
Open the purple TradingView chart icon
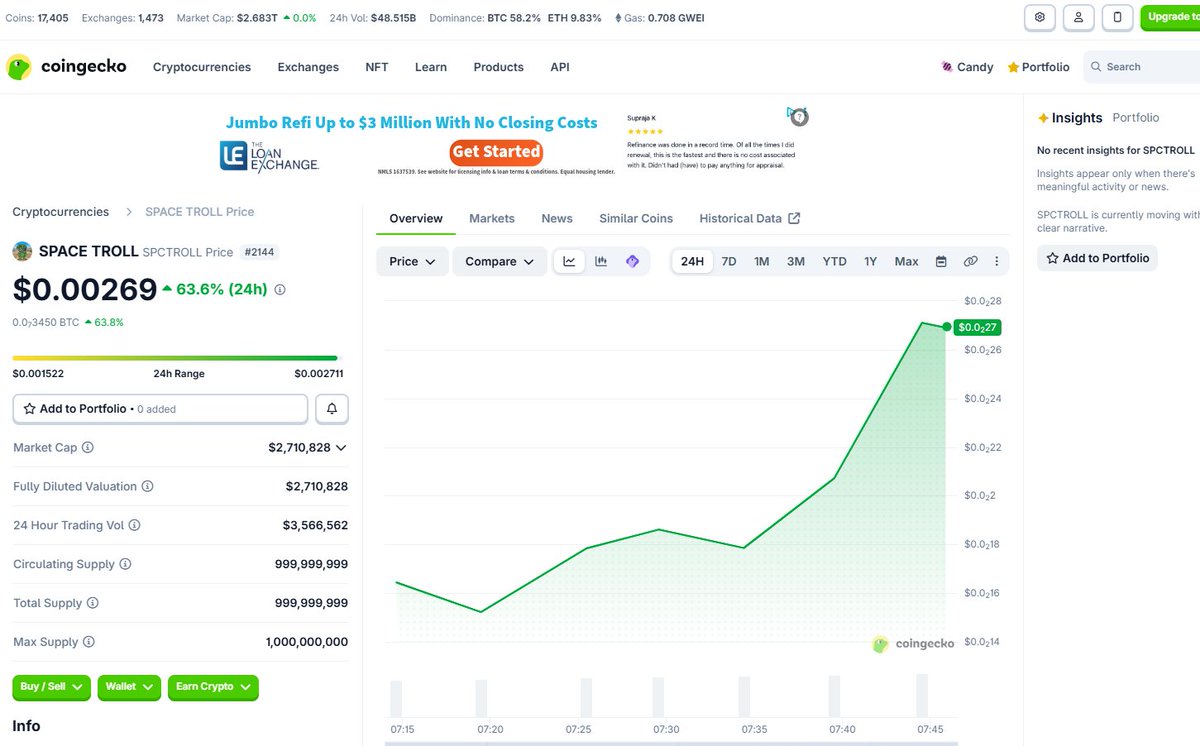pos(632,261)
